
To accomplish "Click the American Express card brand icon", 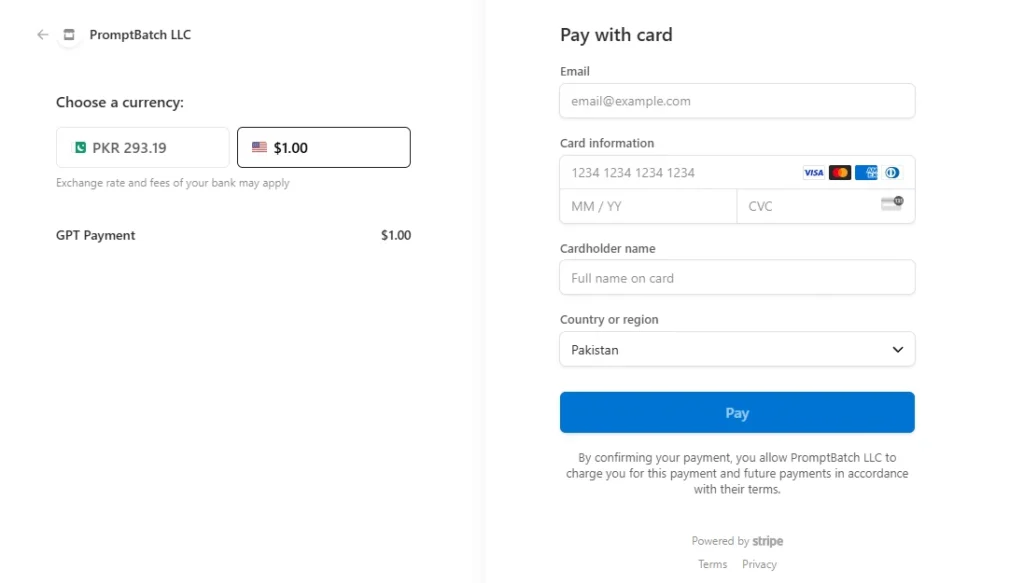I will point(866,172).
